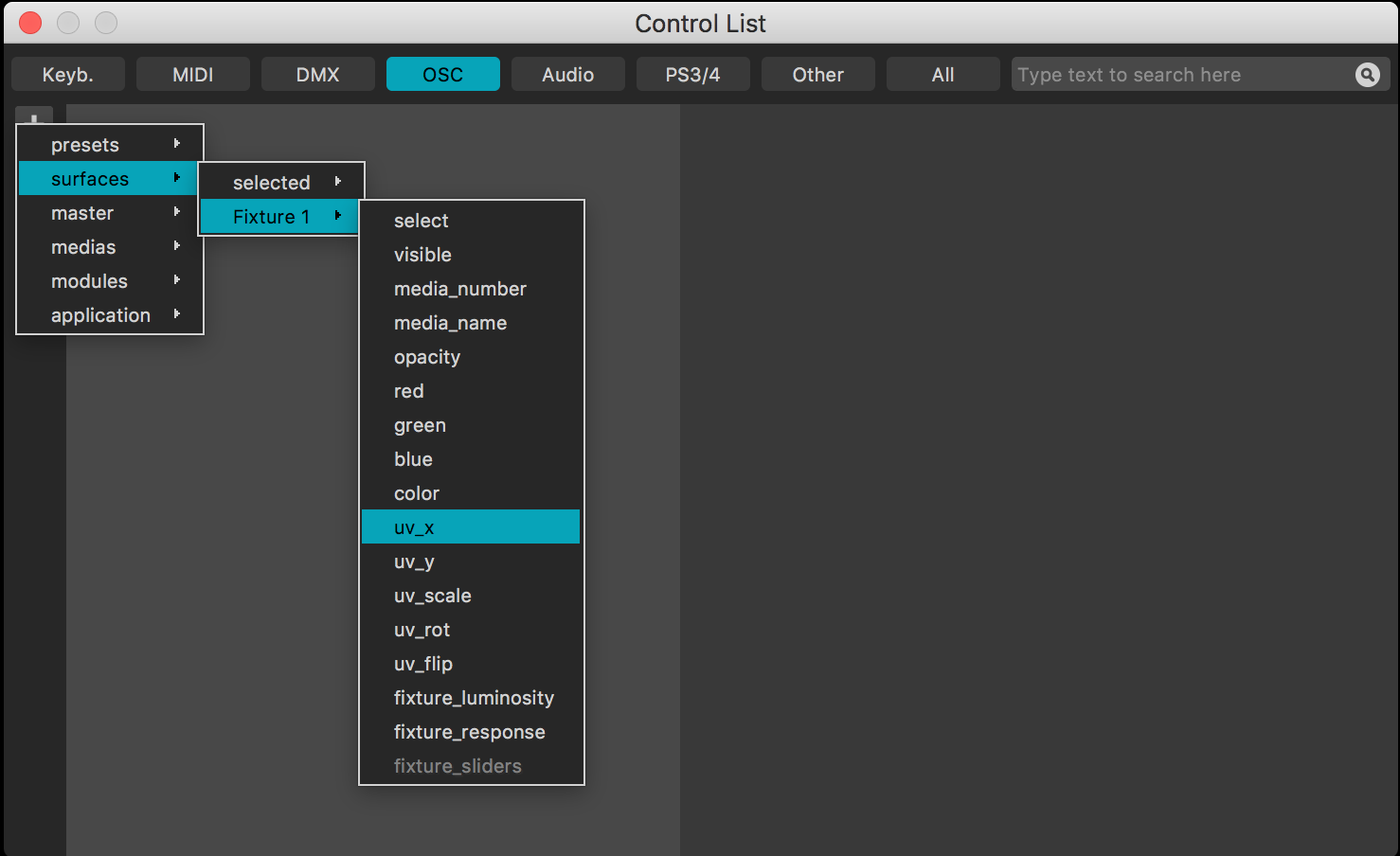Select the visible menu entry

tap(471, 255)
